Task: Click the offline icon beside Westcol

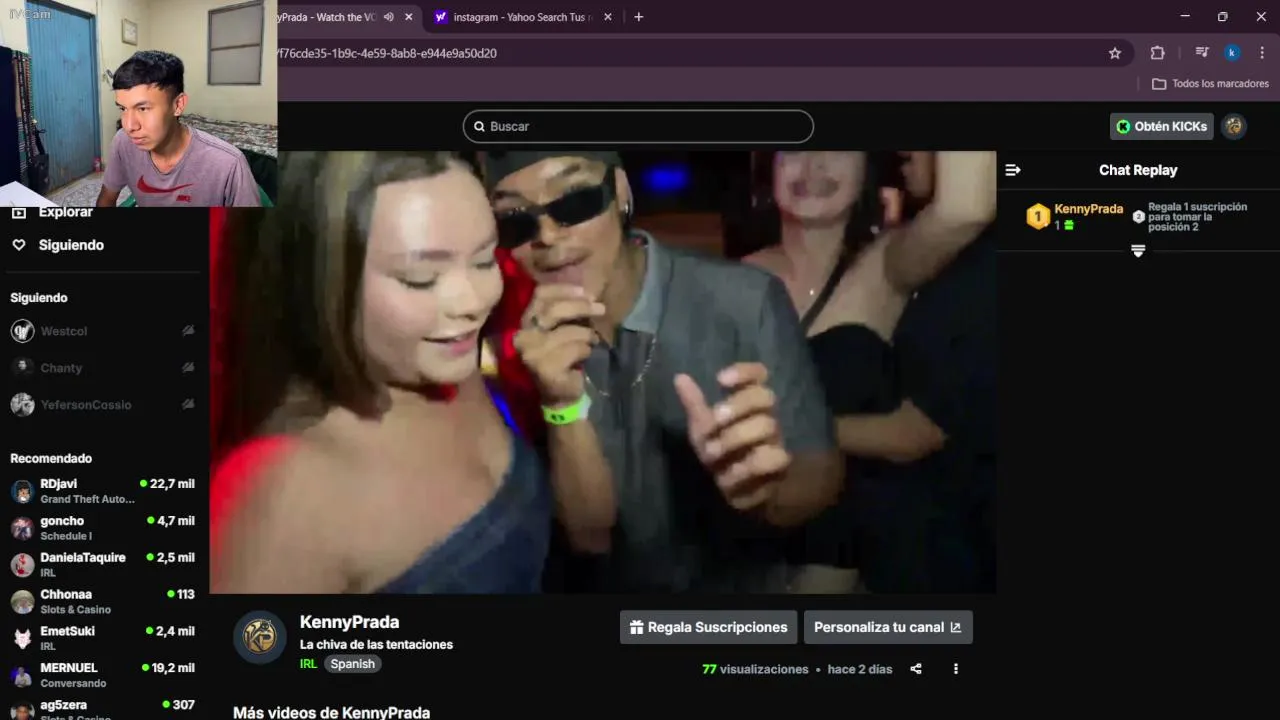Action: [188, 331]
